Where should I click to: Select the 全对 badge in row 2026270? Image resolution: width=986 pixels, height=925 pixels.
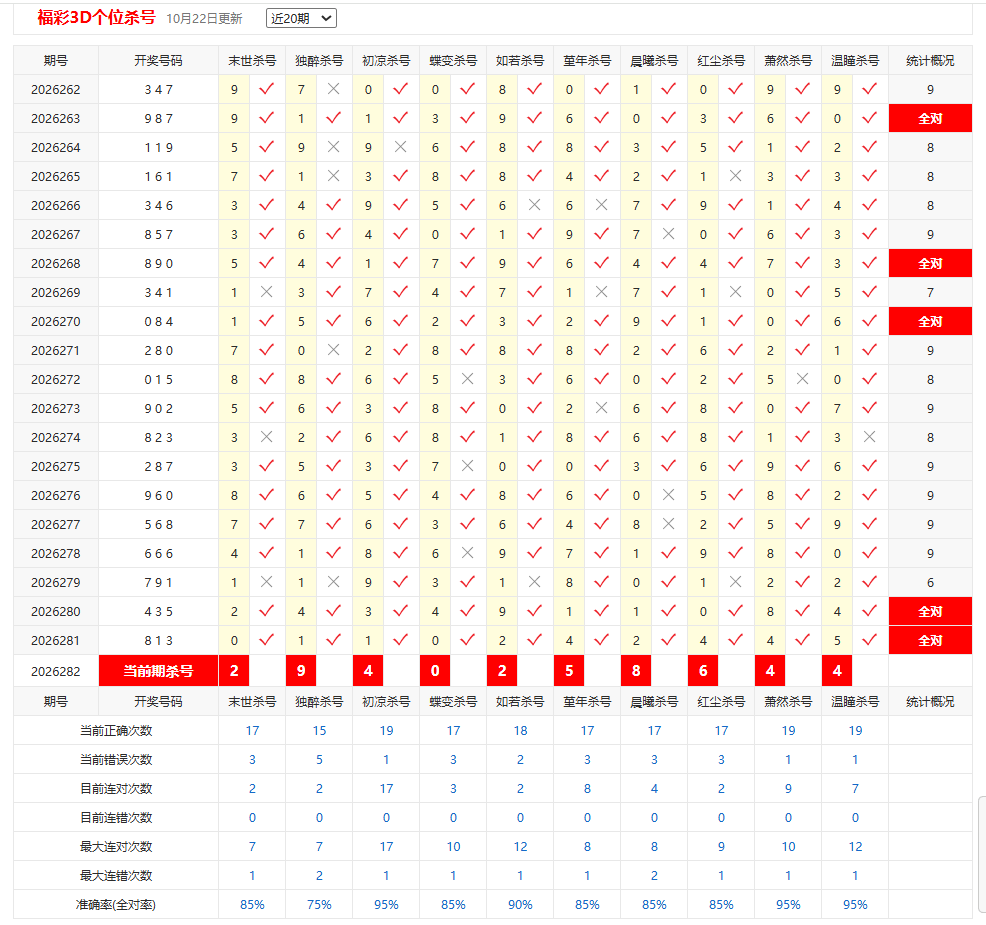[930, 321]
